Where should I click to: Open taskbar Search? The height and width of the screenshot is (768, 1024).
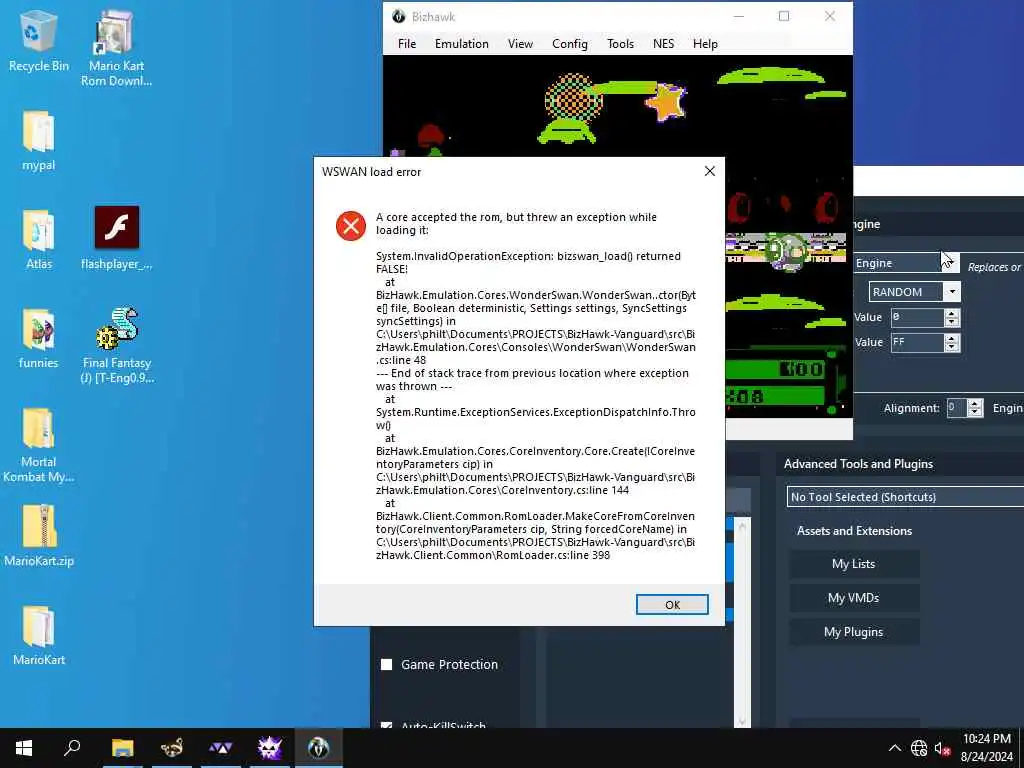point(72,748)
